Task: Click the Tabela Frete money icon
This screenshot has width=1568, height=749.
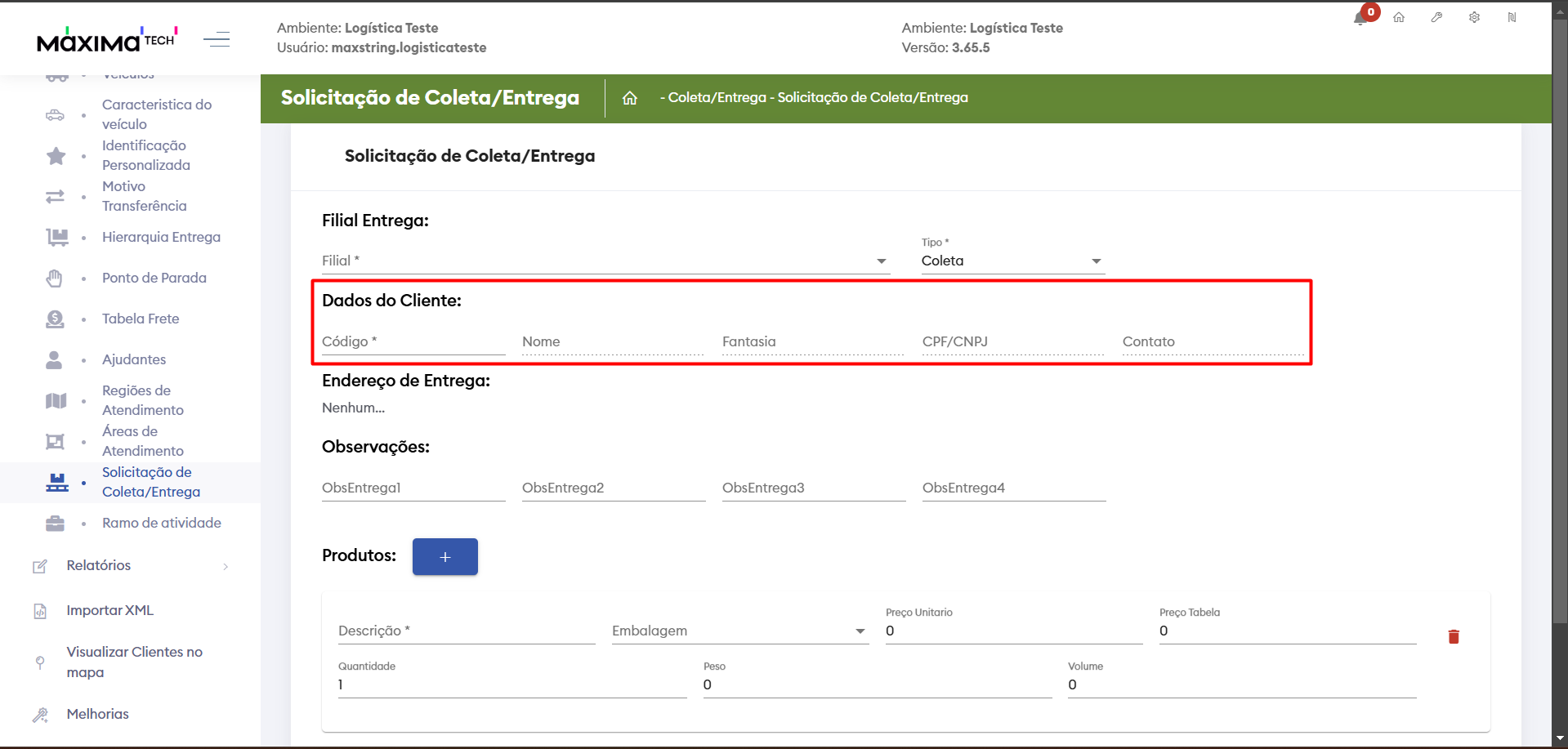Action: 55,319
